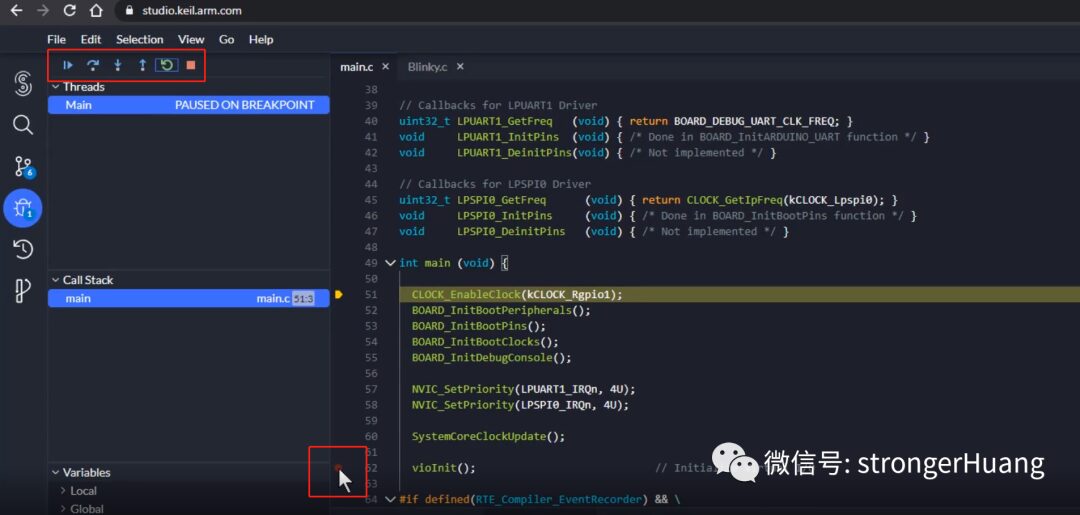Switch to the Blinky.c tab
1080x515 pixels.
point(429,67)
